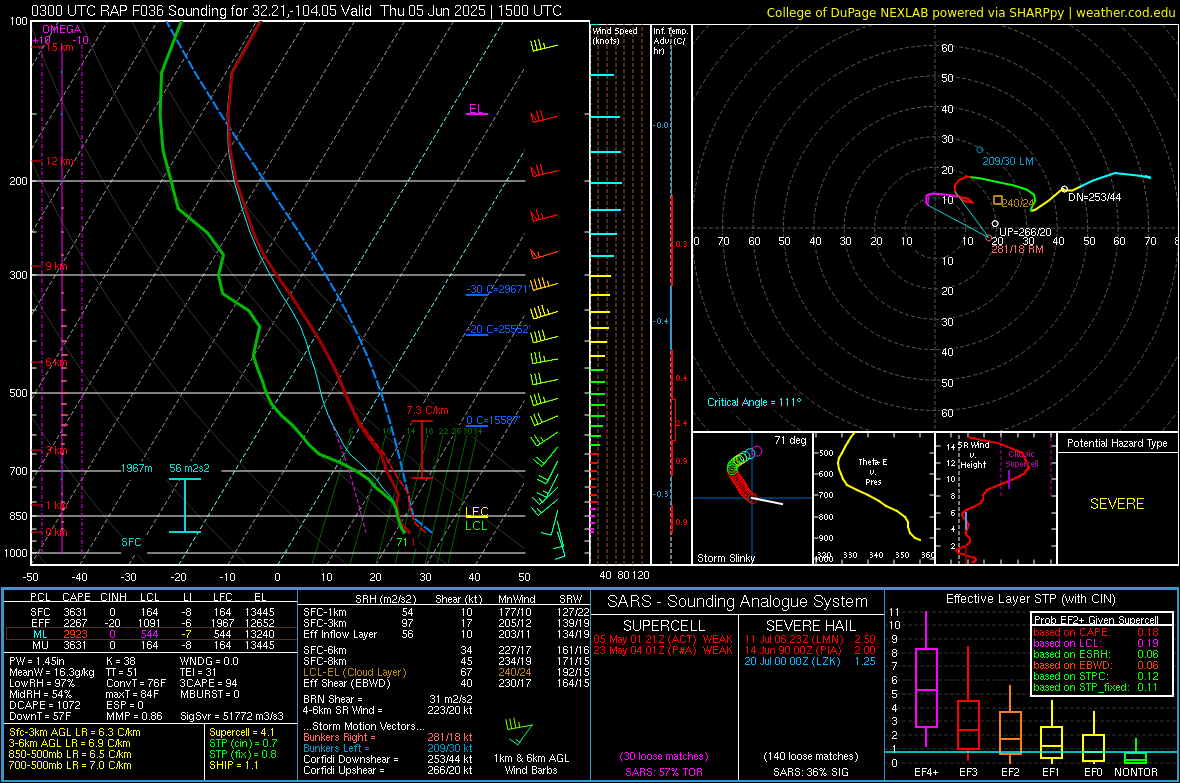Click the -20 C=25552' height label
1180x783 pixels.
[x=497, y=329]
